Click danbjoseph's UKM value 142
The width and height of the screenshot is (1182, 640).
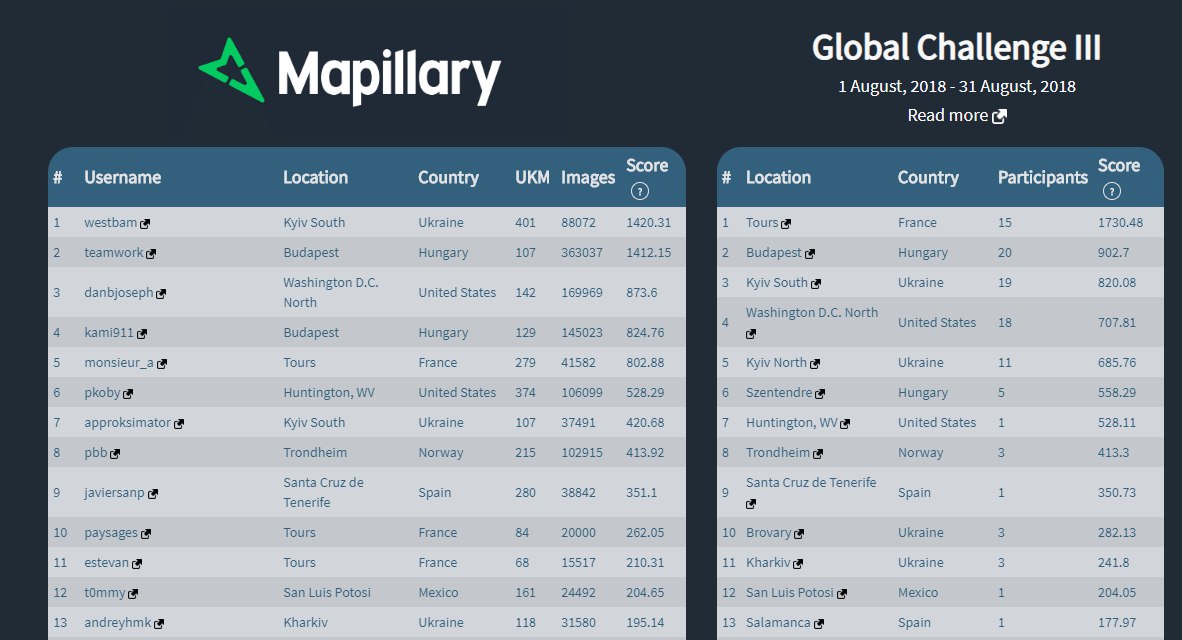pyautogui.click(x=525, y=292)
